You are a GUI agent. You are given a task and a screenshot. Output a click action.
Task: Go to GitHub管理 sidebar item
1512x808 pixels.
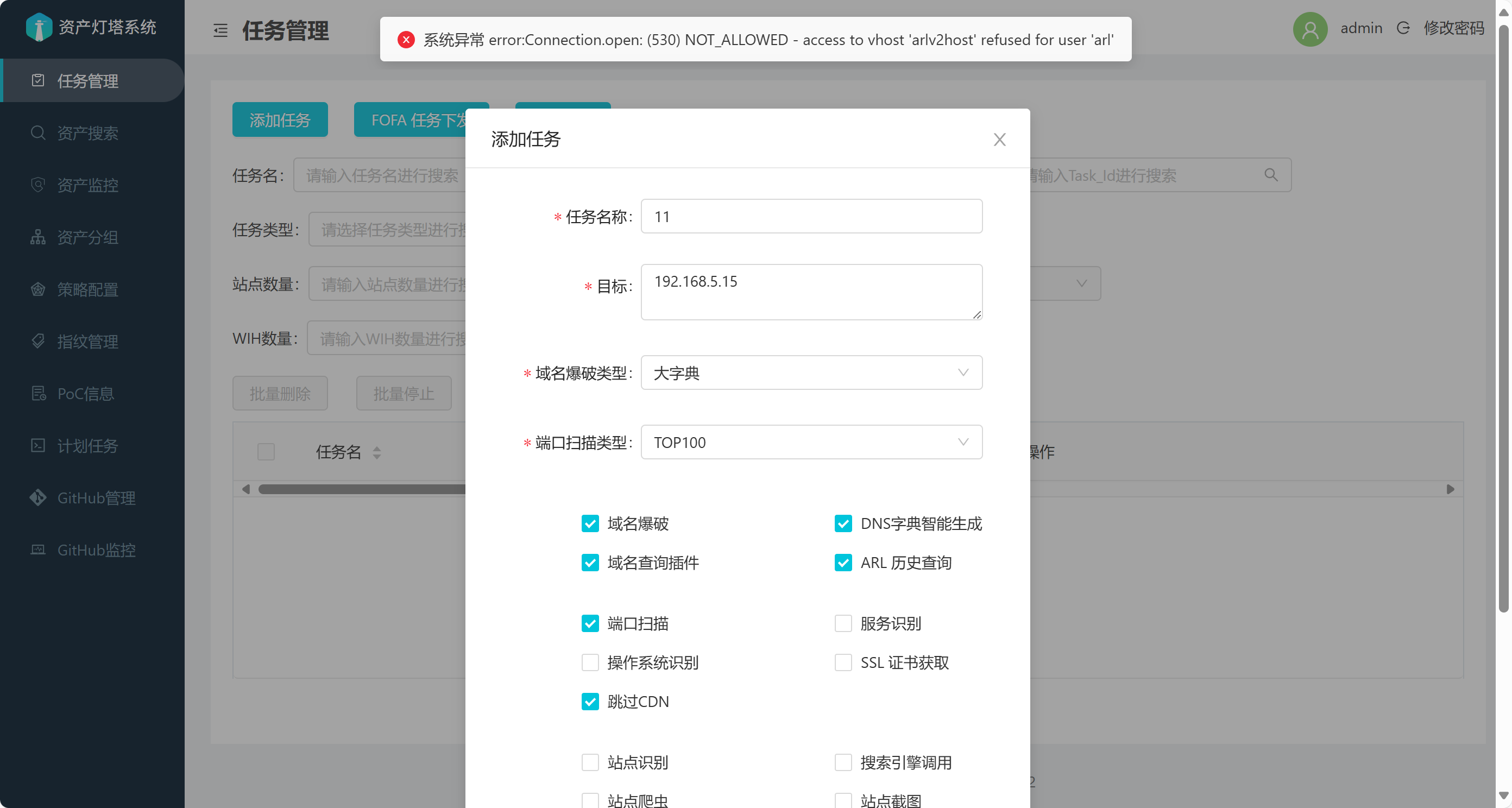point(96,497)
